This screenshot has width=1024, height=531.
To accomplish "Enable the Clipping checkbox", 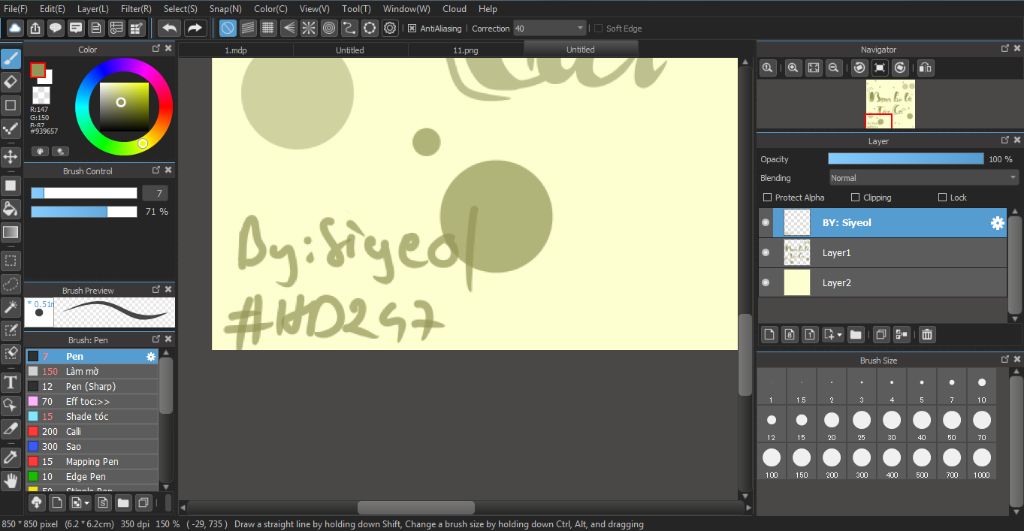I will pyautogui.click(x=856, y=197).
